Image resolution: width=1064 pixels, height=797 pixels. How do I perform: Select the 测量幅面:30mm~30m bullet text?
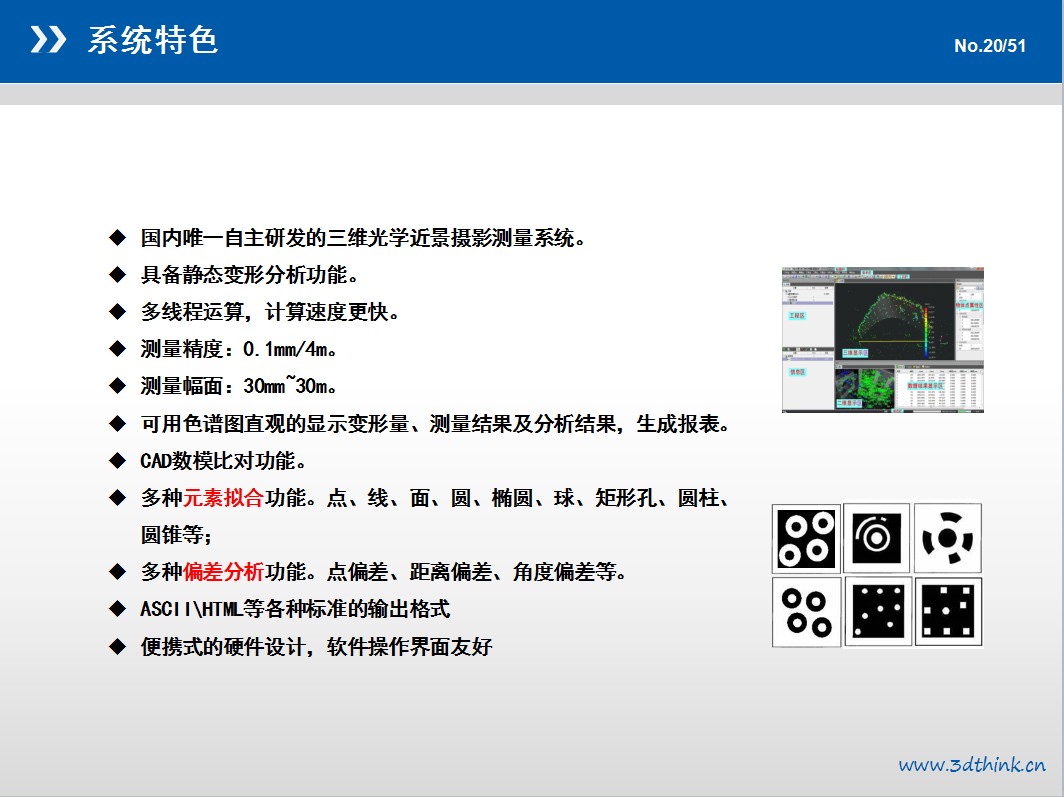click(239, 387)
